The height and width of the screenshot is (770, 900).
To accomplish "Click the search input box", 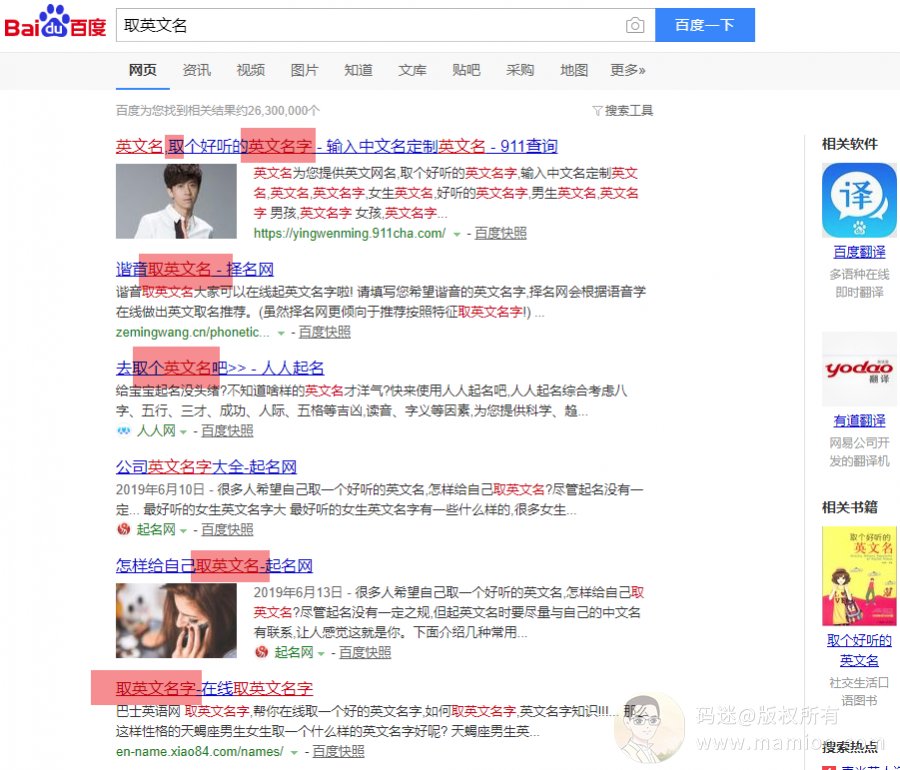I will [x=370, y=26].
